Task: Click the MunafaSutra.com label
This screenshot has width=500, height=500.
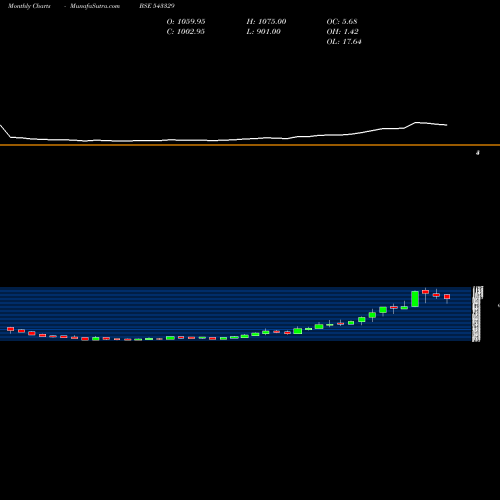Action: point(95,6)
